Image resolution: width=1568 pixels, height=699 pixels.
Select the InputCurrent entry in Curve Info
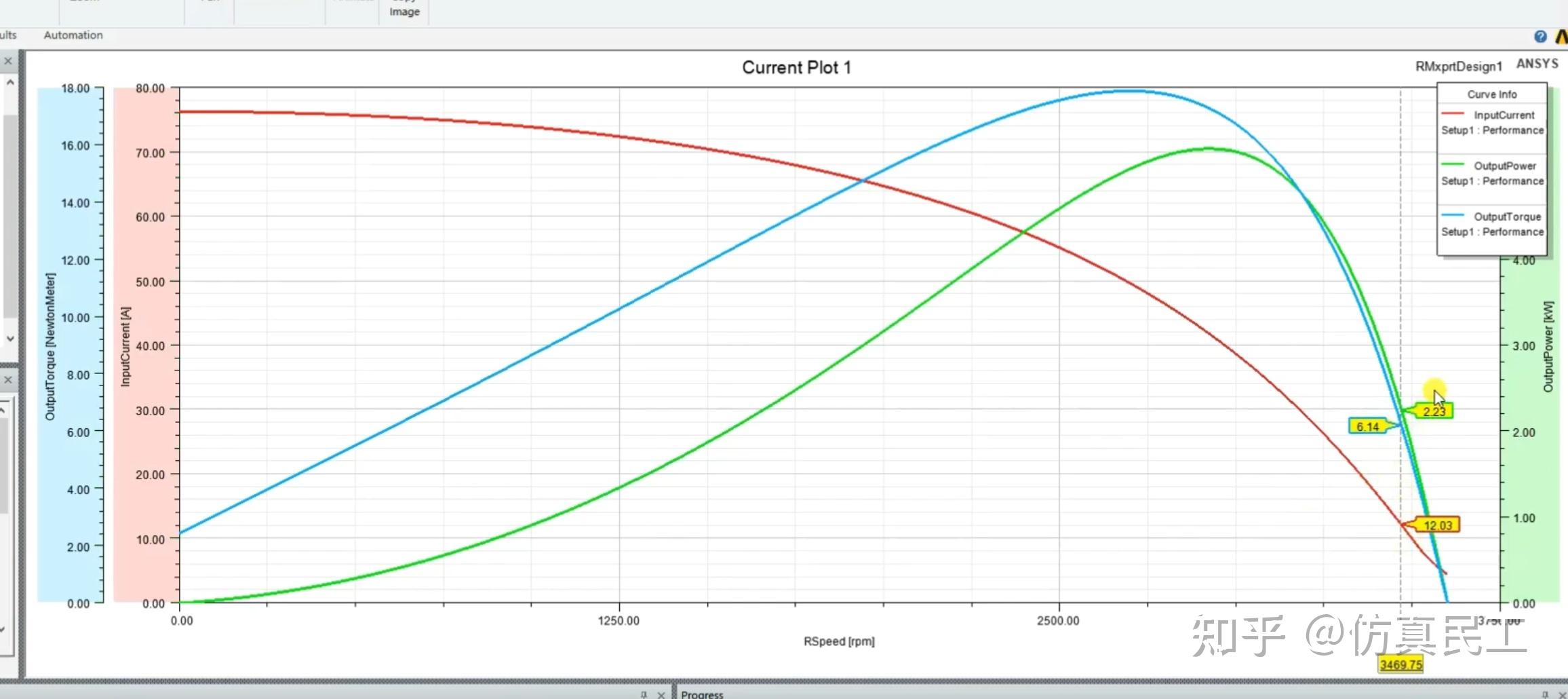pos(1504,115)
